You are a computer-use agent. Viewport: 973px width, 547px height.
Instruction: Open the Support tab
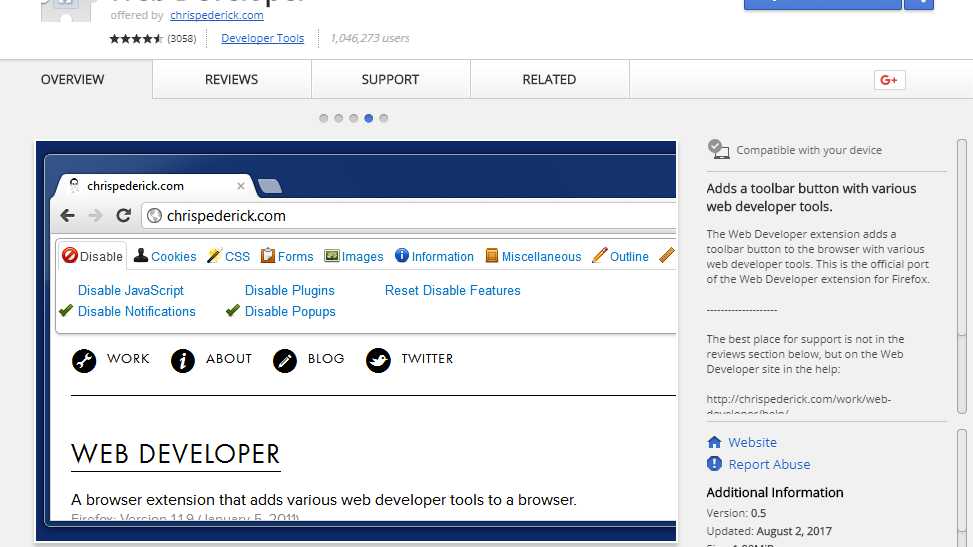(x=390, y=79)
